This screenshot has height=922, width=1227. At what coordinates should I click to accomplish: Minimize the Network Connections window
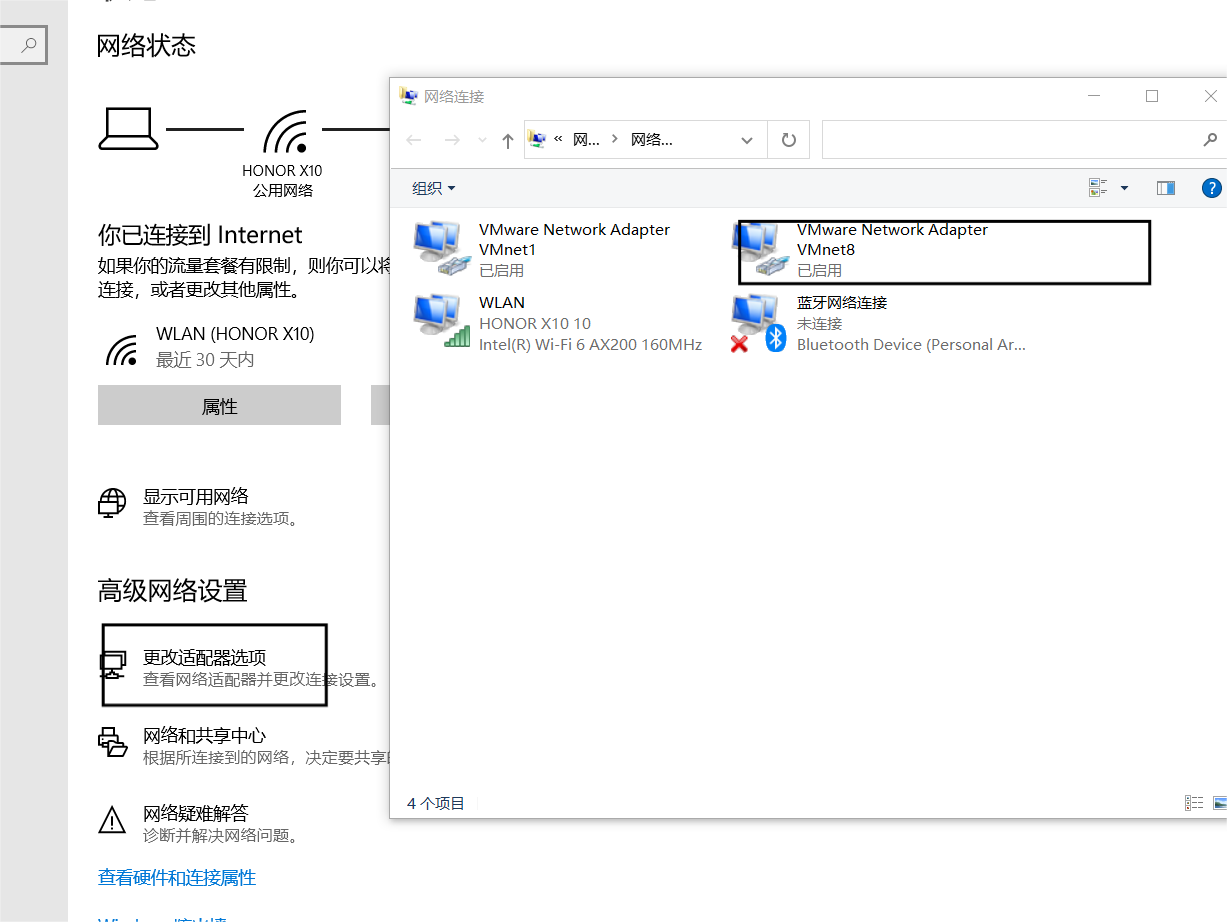(1094, 96)
